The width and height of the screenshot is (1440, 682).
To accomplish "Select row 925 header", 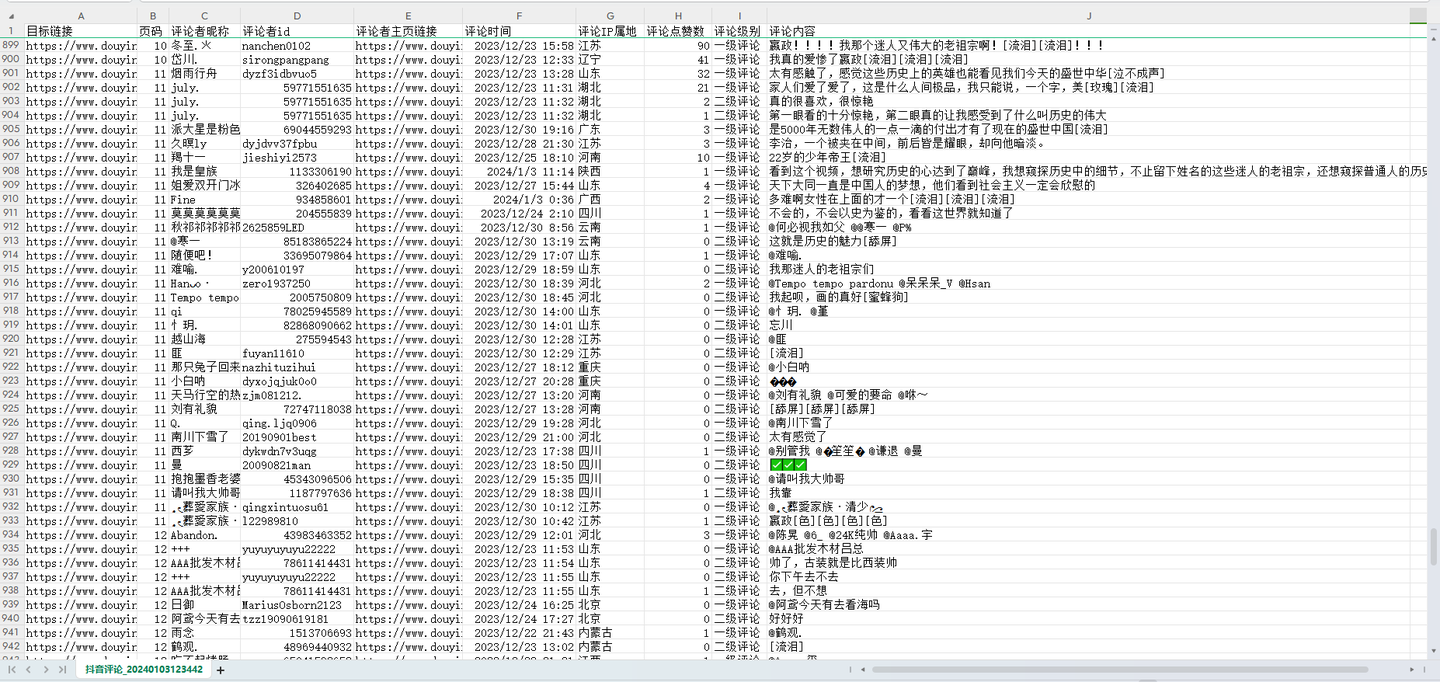I will click(x=12, y=409).
